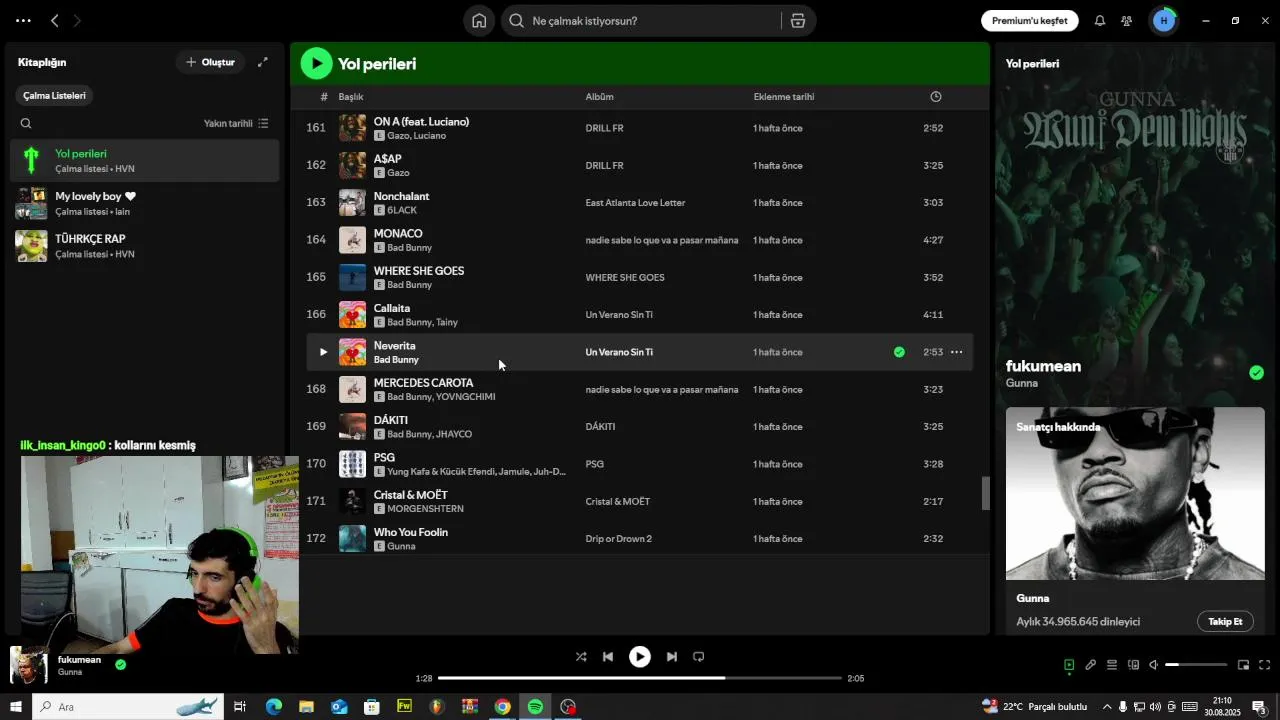Click the 'PSG' track cover thumbnail
This screenshot has height=720, width=1280.
(x=352, y=464)
